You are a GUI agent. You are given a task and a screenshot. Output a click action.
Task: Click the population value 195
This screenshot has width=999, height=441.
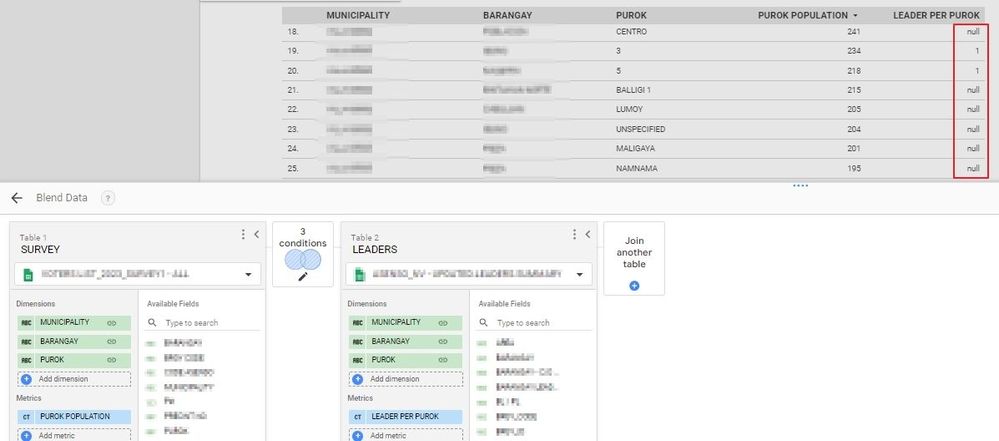click(x=854, y=168)
